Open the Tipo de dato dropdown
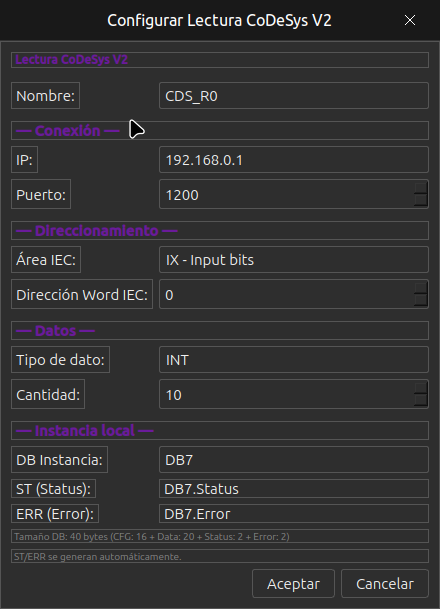The width and height of the screenshot is (440, 609). click(x=294, y=360)
